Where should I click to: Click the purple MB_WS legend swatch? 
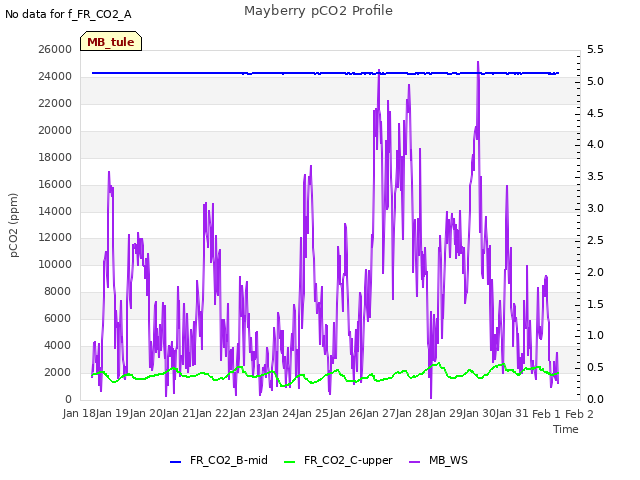coord(414,462)
